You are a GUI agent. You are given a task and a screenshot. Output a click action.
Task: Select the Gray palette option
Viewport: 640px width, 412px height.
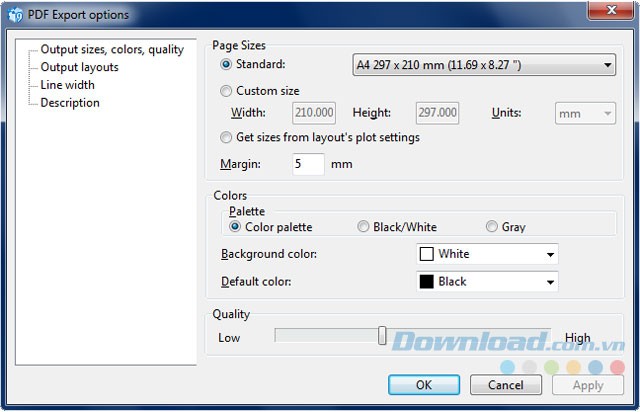(491, 226)
